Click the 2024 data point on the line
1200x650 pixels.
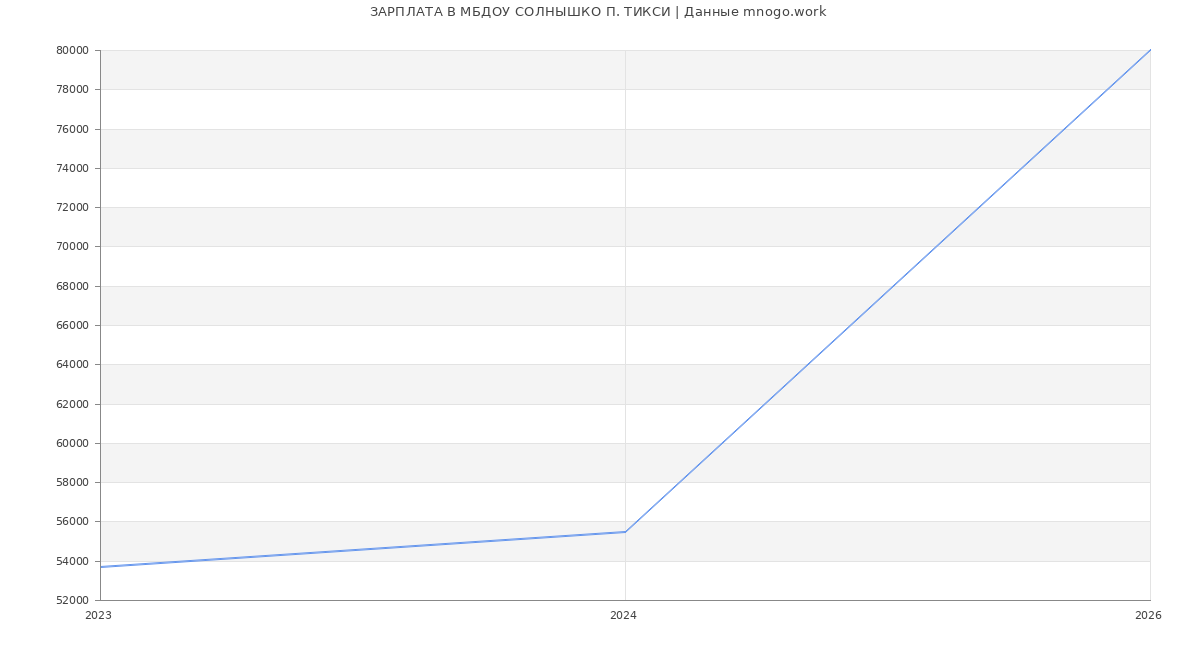click(625, 532)
